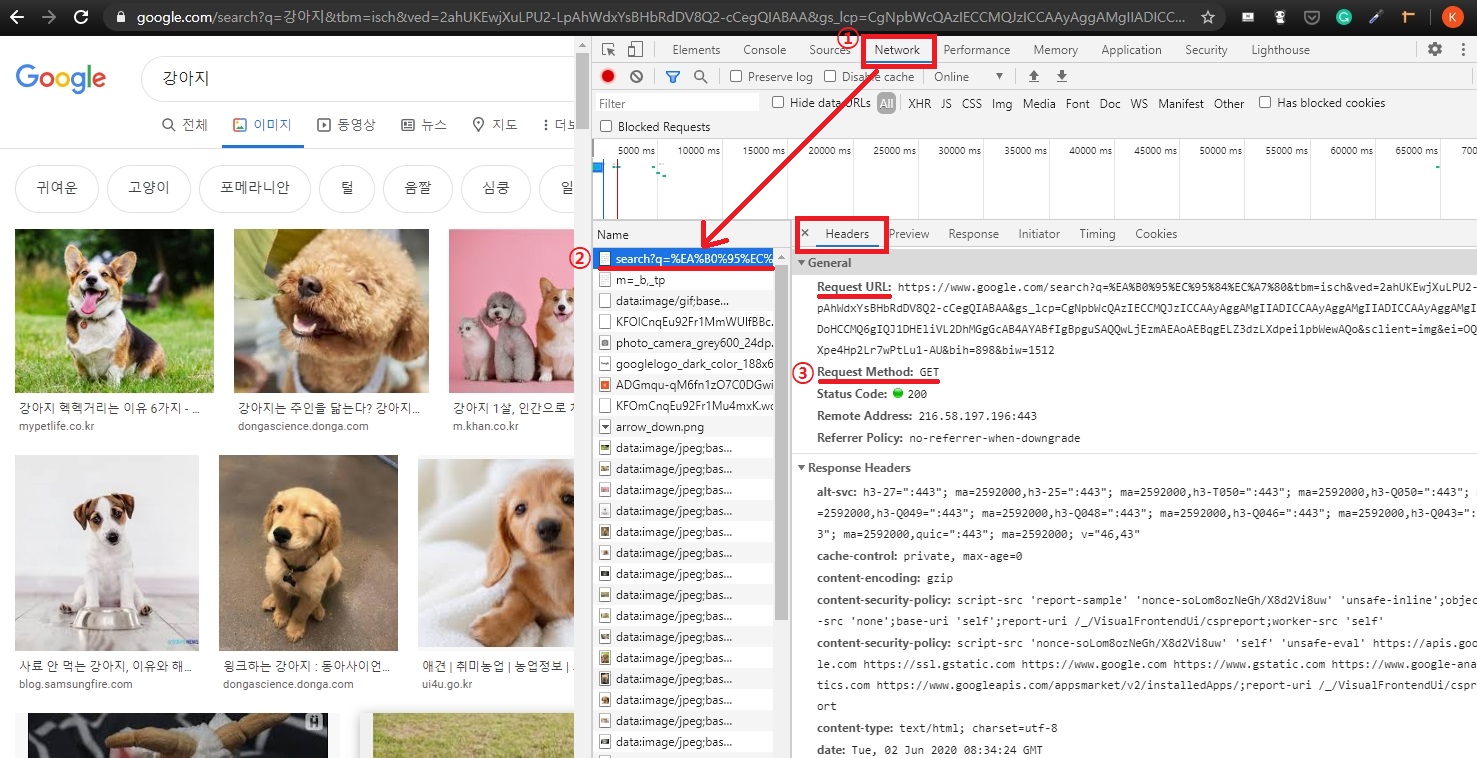Open Google 동영상 (videos) search tab

(346, 125)
